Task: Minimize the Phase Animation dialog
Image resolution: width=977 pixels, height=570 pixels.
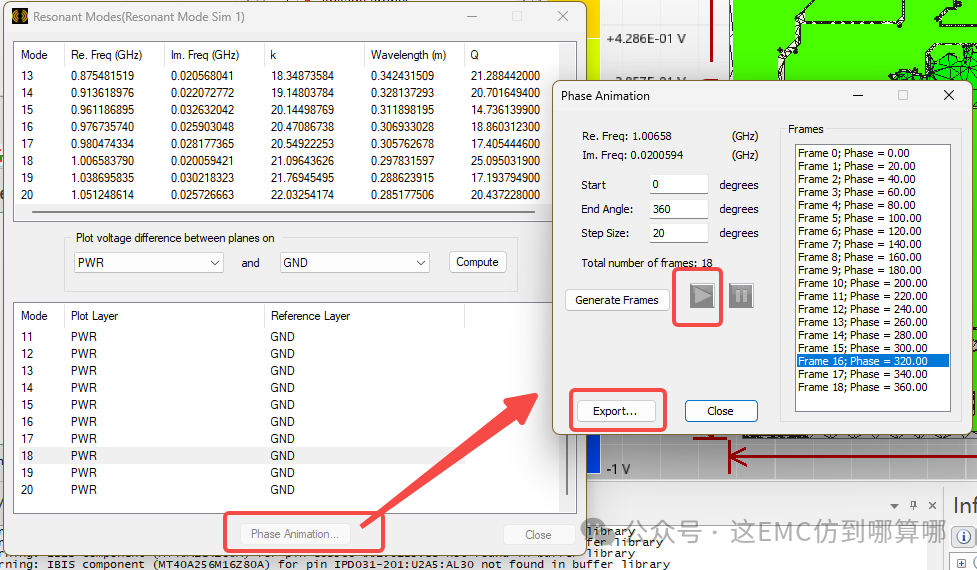Action: 858,95
